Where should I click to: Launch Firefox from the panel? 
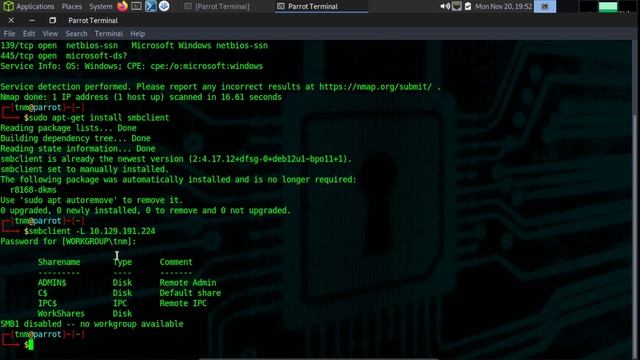(122, 6)
